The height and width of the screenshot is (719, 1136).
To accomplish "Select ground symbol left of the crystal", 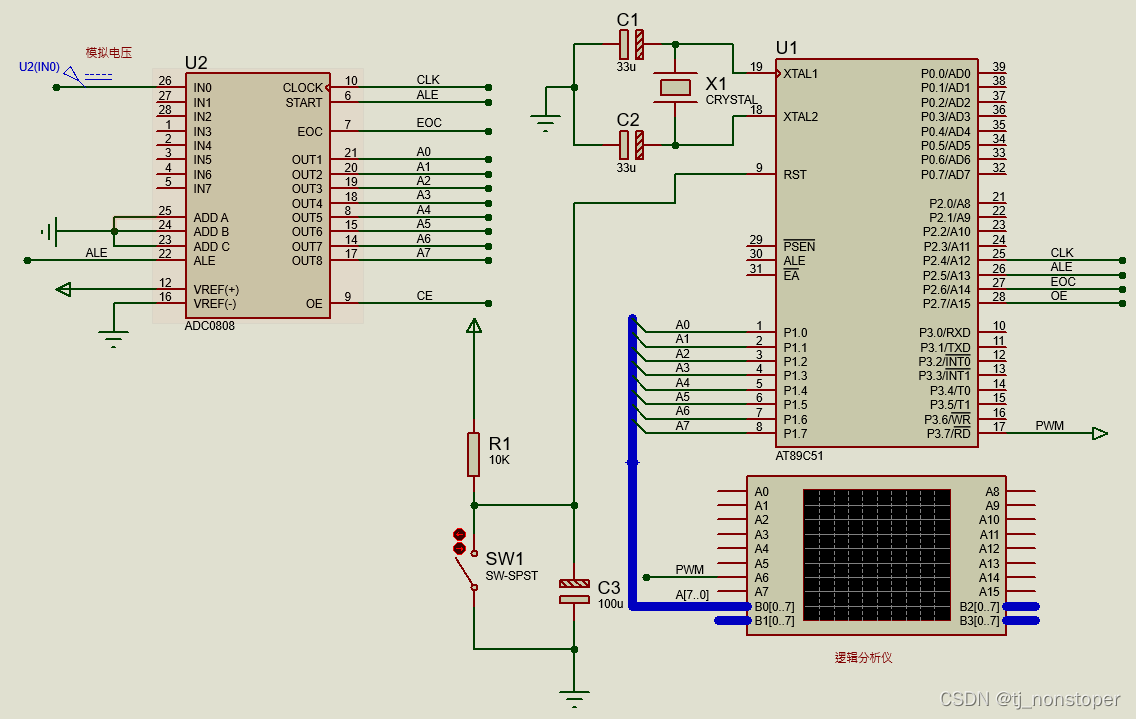I will click(x=546, y=122).
